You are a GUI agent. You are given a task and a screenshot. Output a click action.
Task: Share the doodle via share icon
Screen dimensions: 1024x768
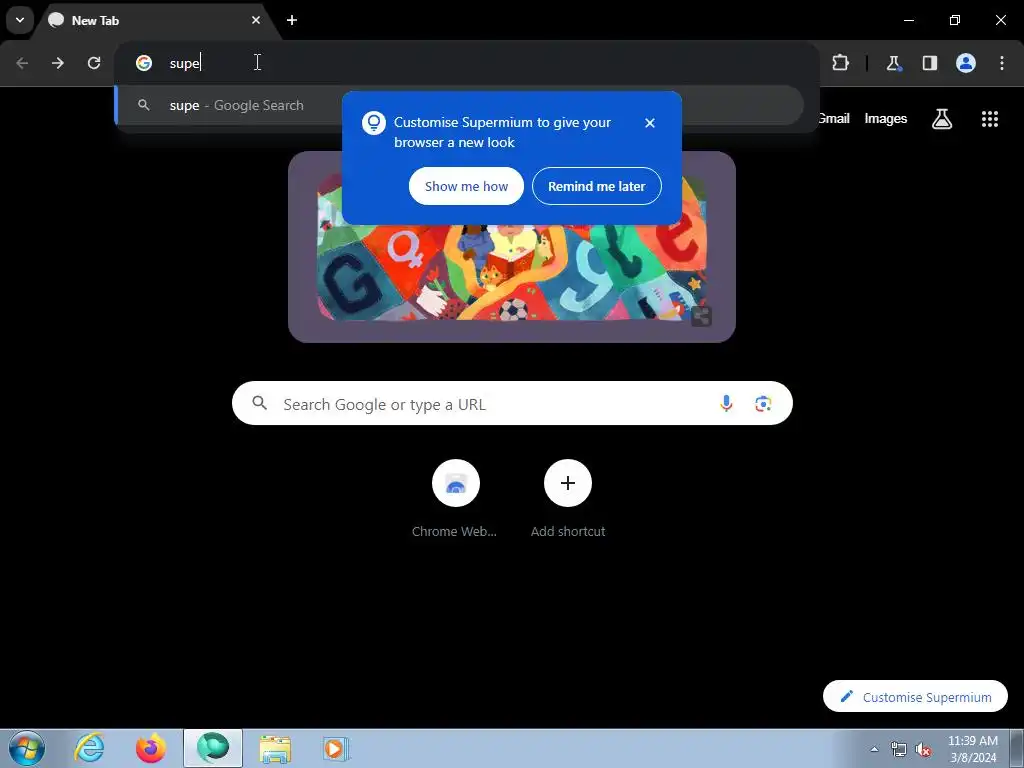[701, 317]
